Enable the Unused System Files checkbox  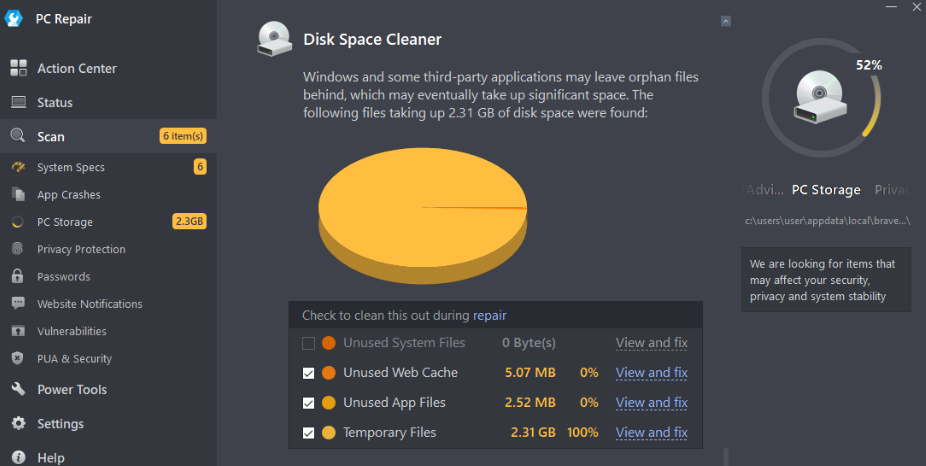[x=308, y=343]
